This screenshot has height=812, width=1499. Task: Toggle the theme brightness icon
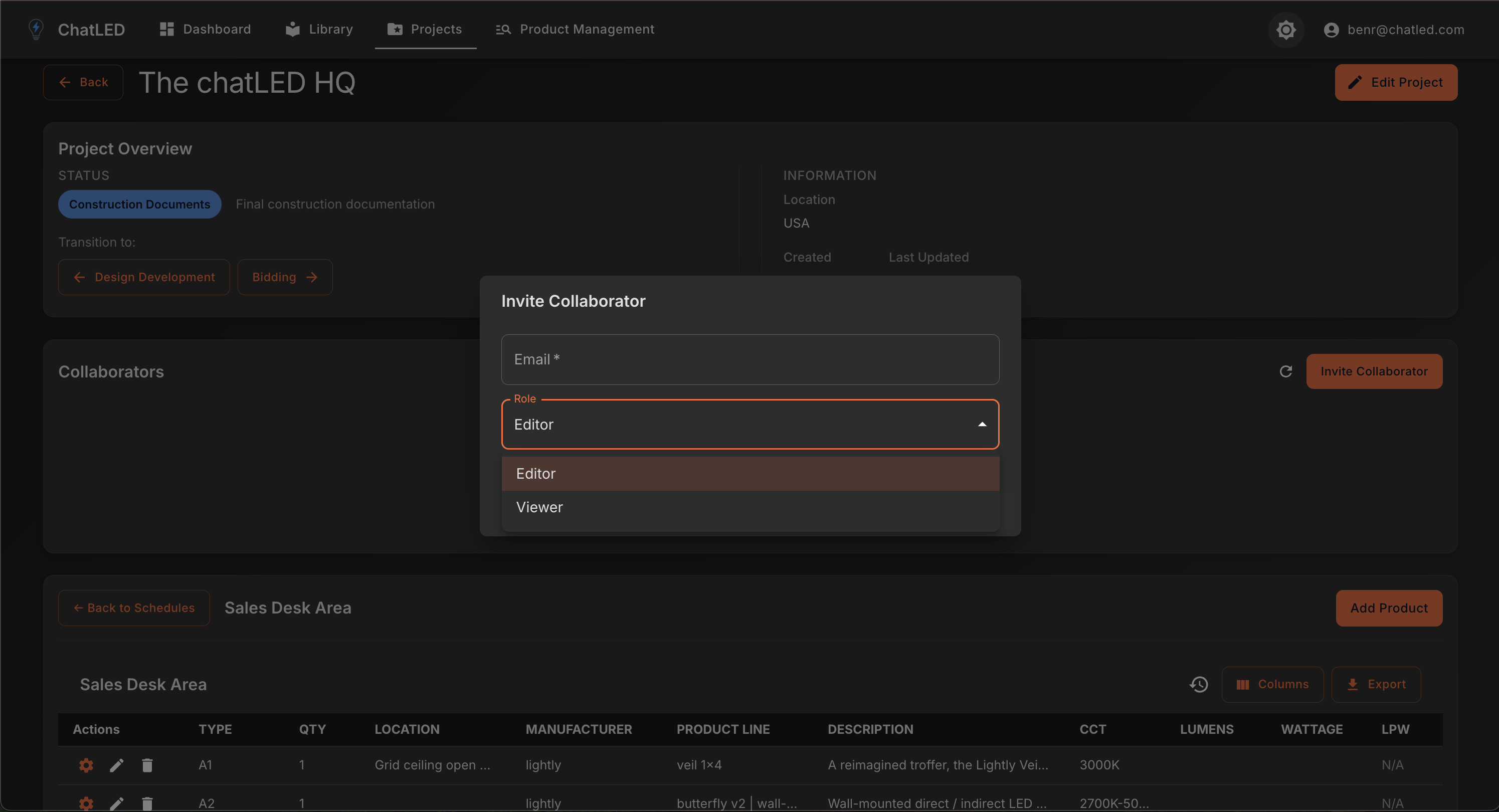click(x=1286, y=30)
